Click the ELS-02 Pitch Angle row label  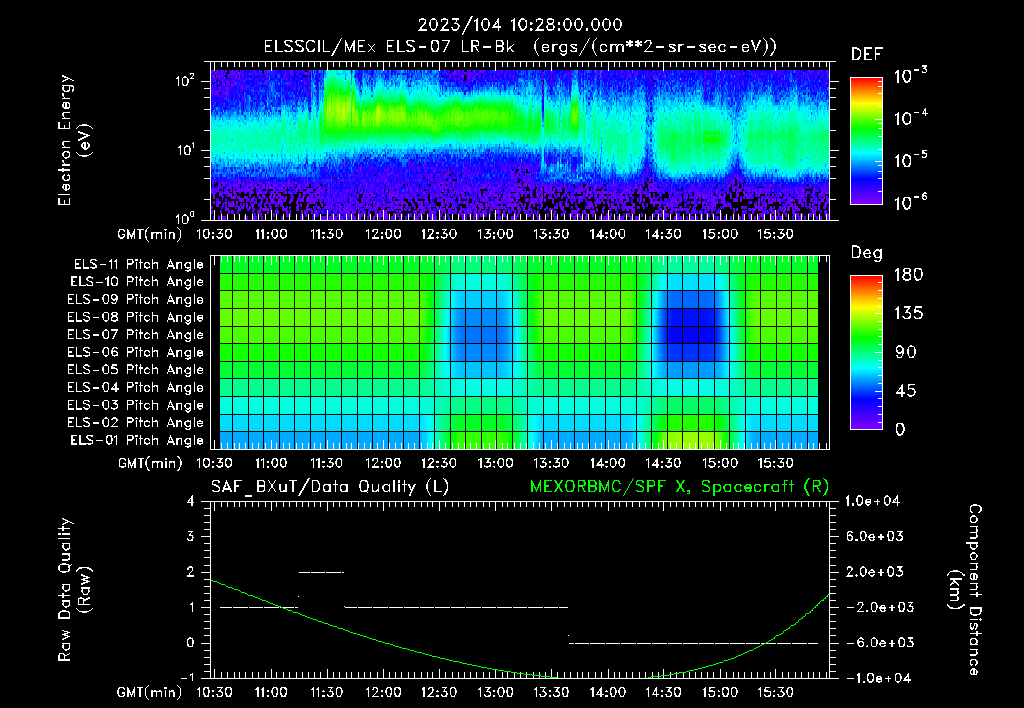tap(136, 423)
